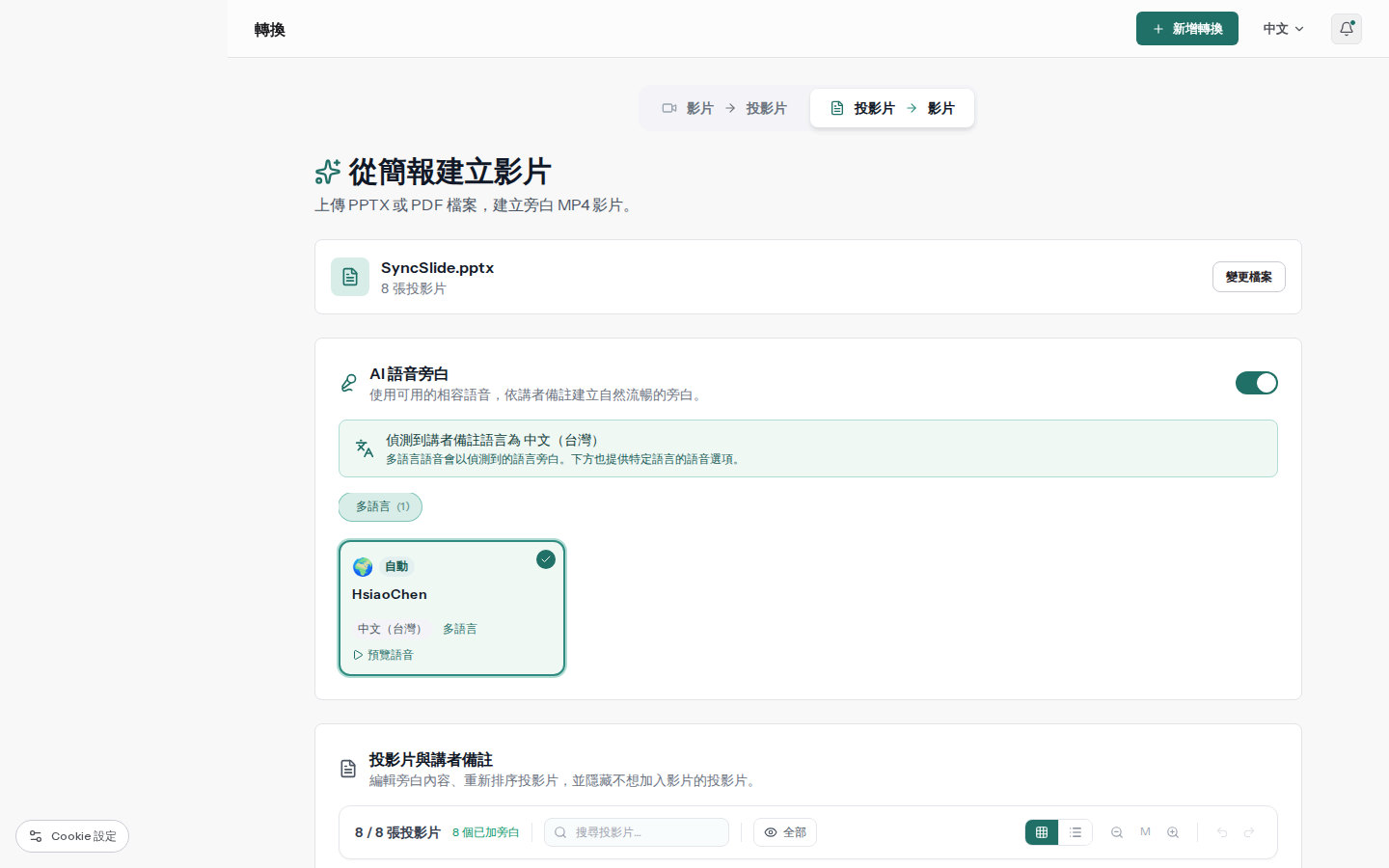Switch to 影片 → 投影片 tab
Viewport: 1389px width, 868px height.
click(724, 108)
